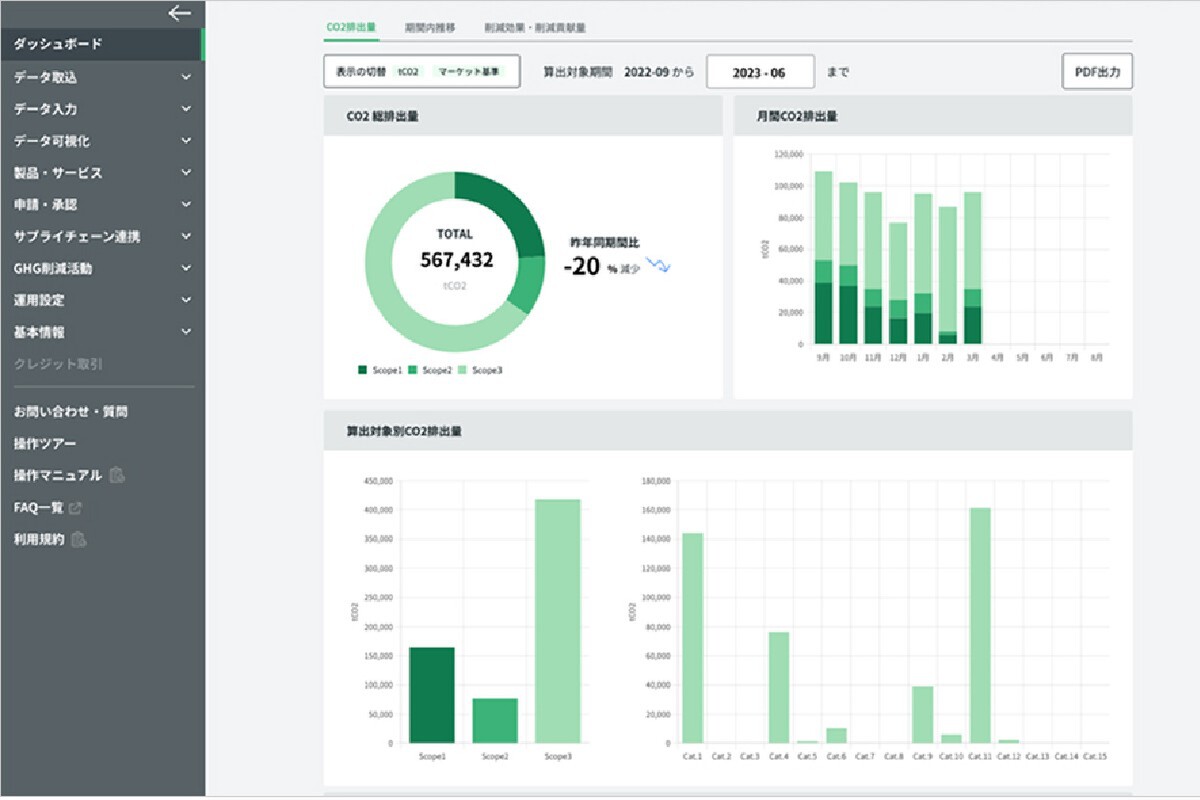Click the blue downward trend arrow icon
The height and width of the screenshot is (800, 1200).
659,265
